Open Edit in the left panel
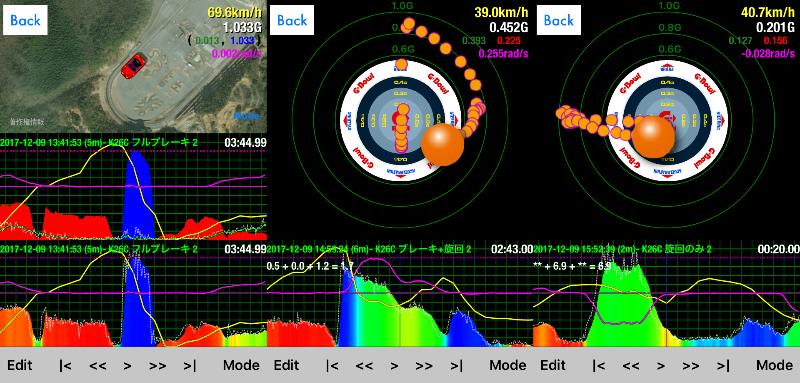Screen dimensions: 800x383 19,365
